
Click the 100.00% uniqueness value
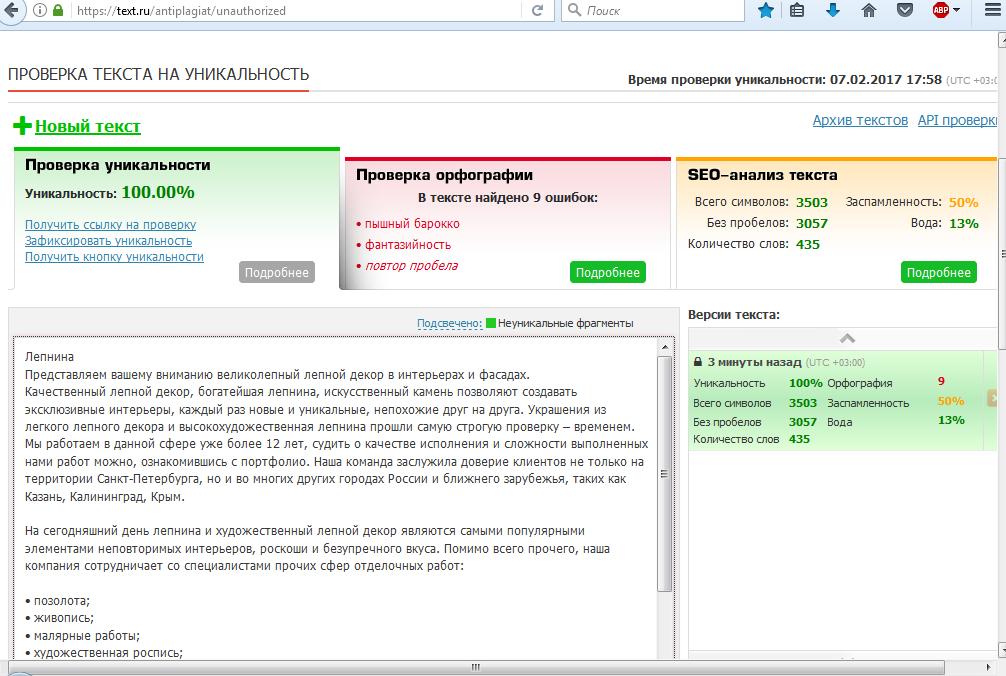[158, 192]
